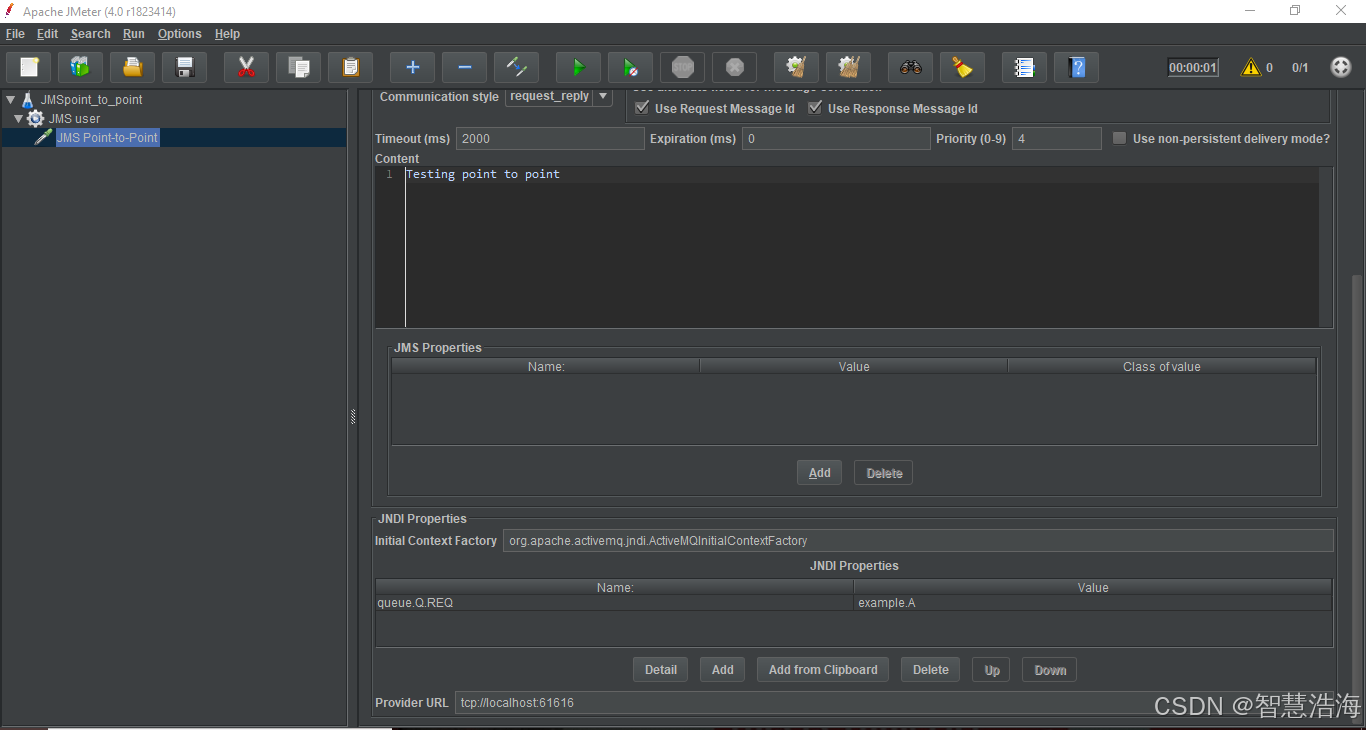This screenshot has height=730, width=1366.
Task: Click Add button beside Add from Clipboard
Action: pyautogui.click(x=722, y=670)
